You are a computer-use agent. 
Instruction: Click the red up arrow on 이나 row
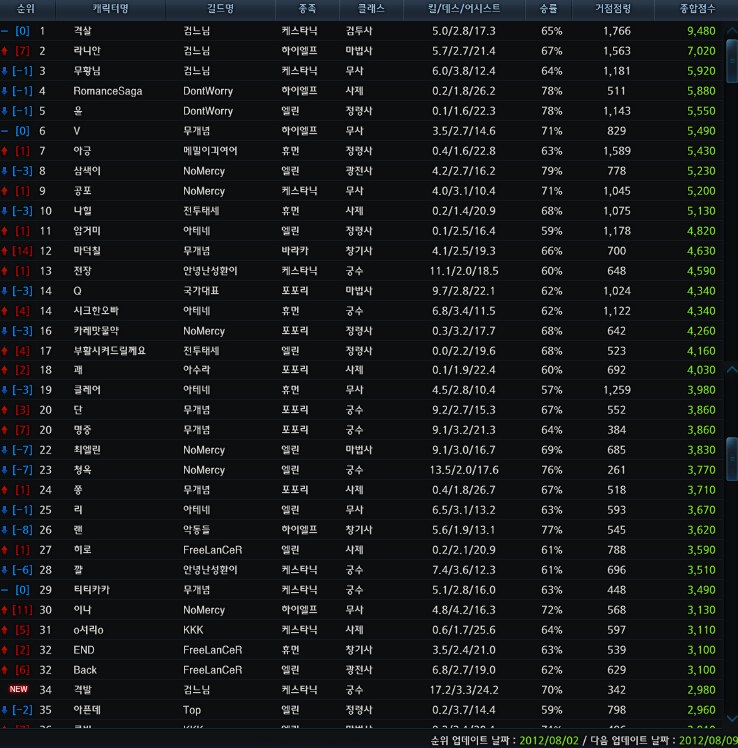[x=6, y=610]
